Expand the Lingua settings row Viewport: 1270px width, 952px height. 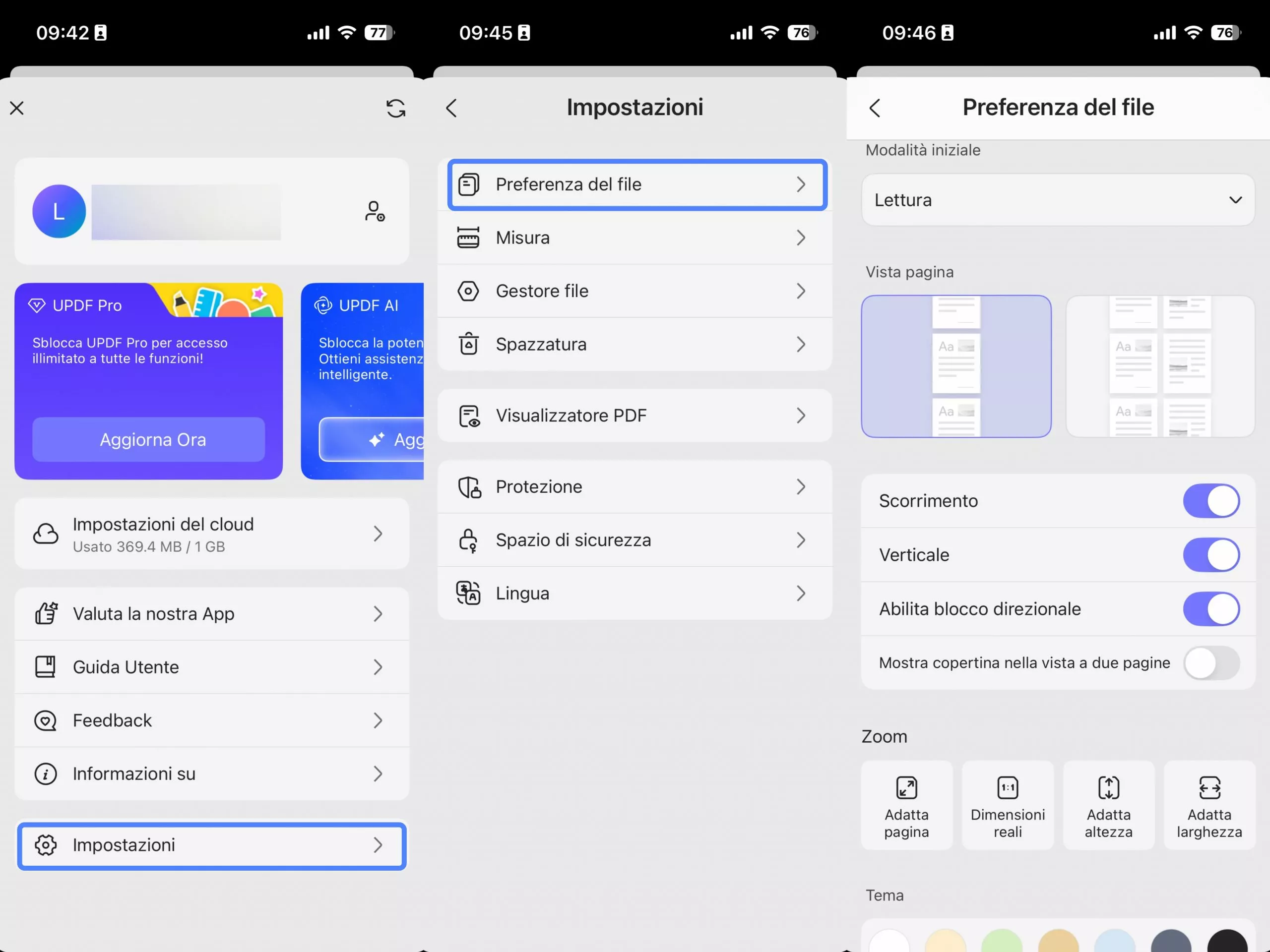pyautogui.click(x=635, y=593)
